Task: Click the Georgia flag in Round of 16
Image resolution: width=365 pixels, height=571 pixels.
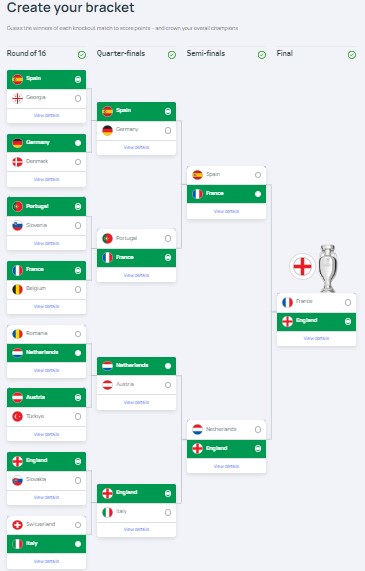Action: click(17, 98)
